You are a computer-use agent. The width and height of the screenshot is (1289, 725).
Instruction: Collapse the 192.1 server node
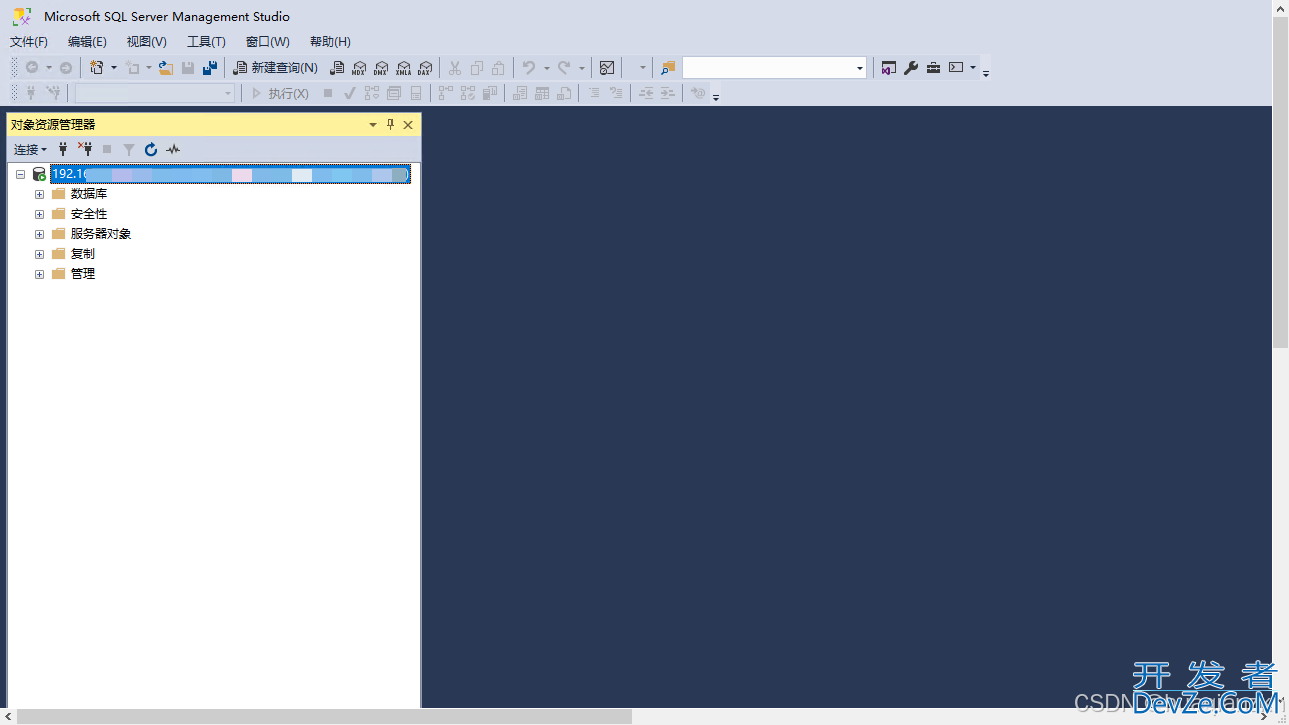20,174
